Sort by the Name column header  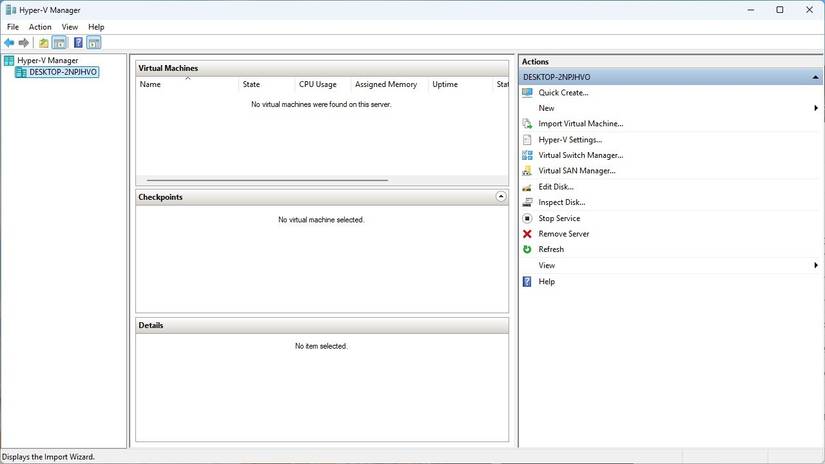187,84
